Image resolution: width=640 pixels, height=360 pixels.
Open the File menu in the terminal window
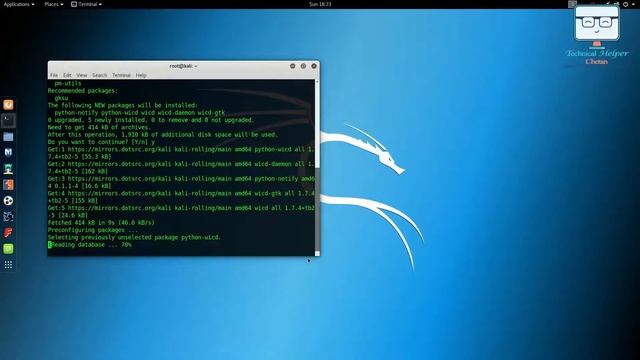point(54,75)
